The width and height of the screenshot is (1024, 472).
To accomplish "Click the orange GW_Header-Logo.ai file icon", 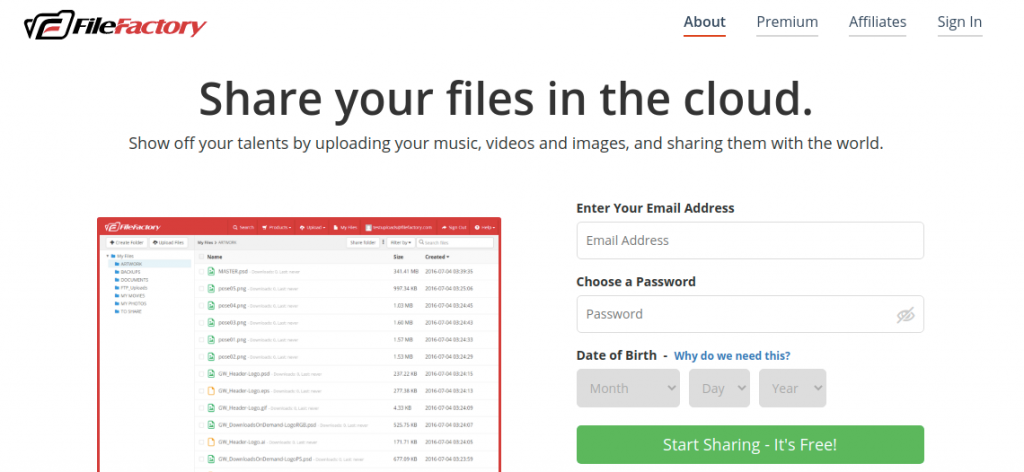I will point(211,441).
